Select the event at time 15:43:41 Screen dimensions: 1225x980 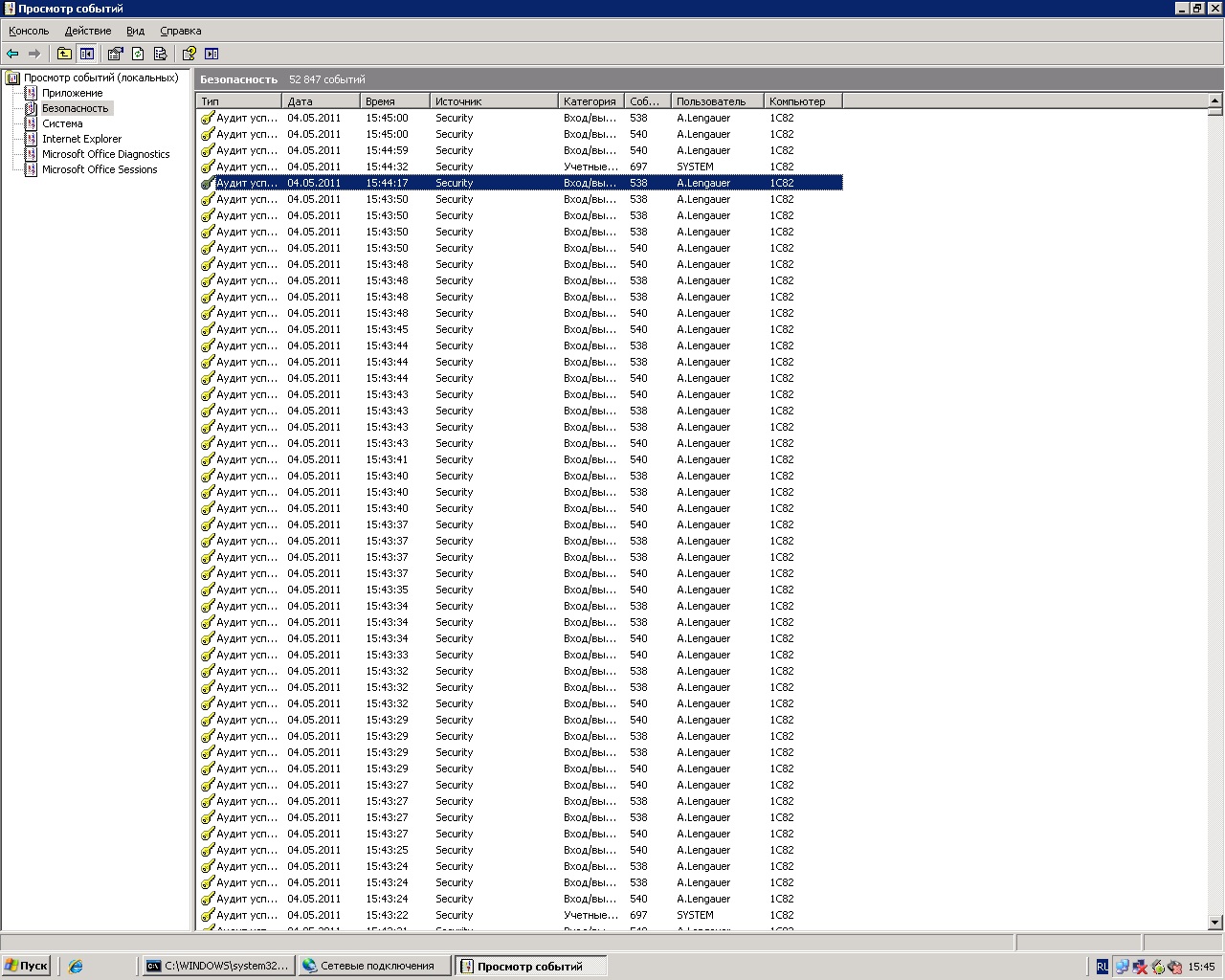[520, 459]
